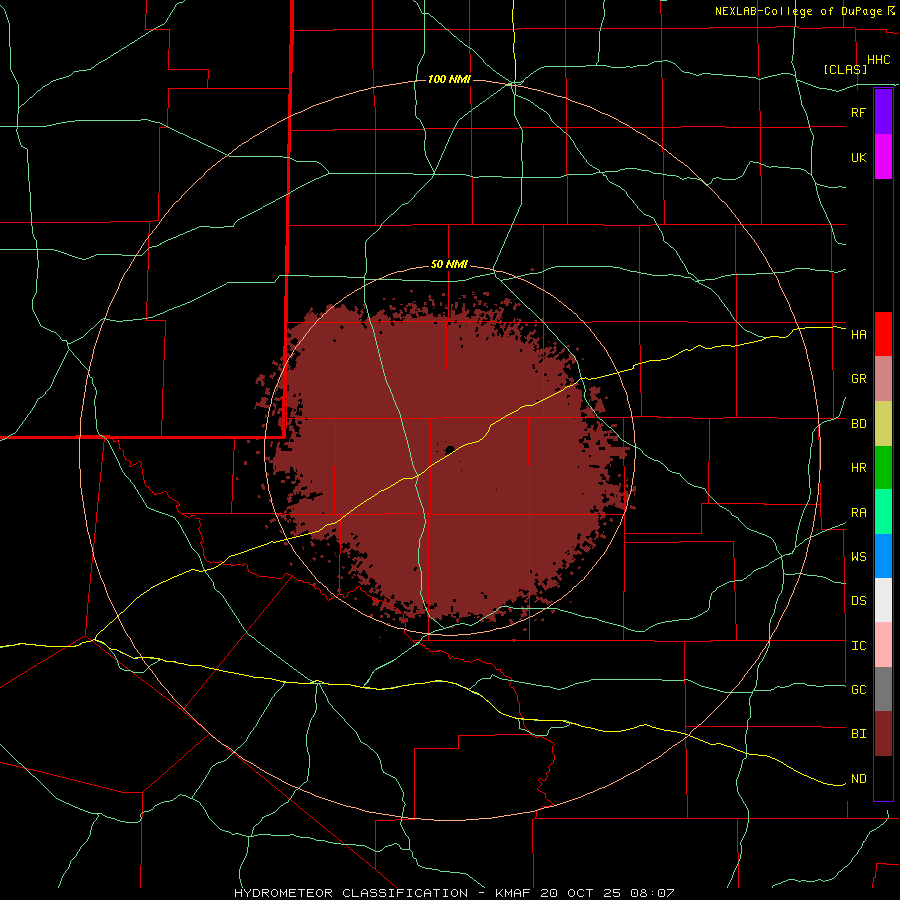Click the WS legend label
The width and height of the screenshot is (900, 900).
(x=858, y=557)
